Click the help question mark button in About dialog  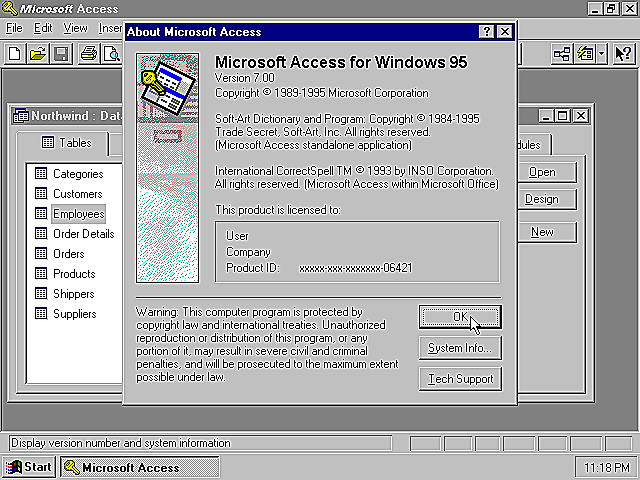tap(486, 32)
